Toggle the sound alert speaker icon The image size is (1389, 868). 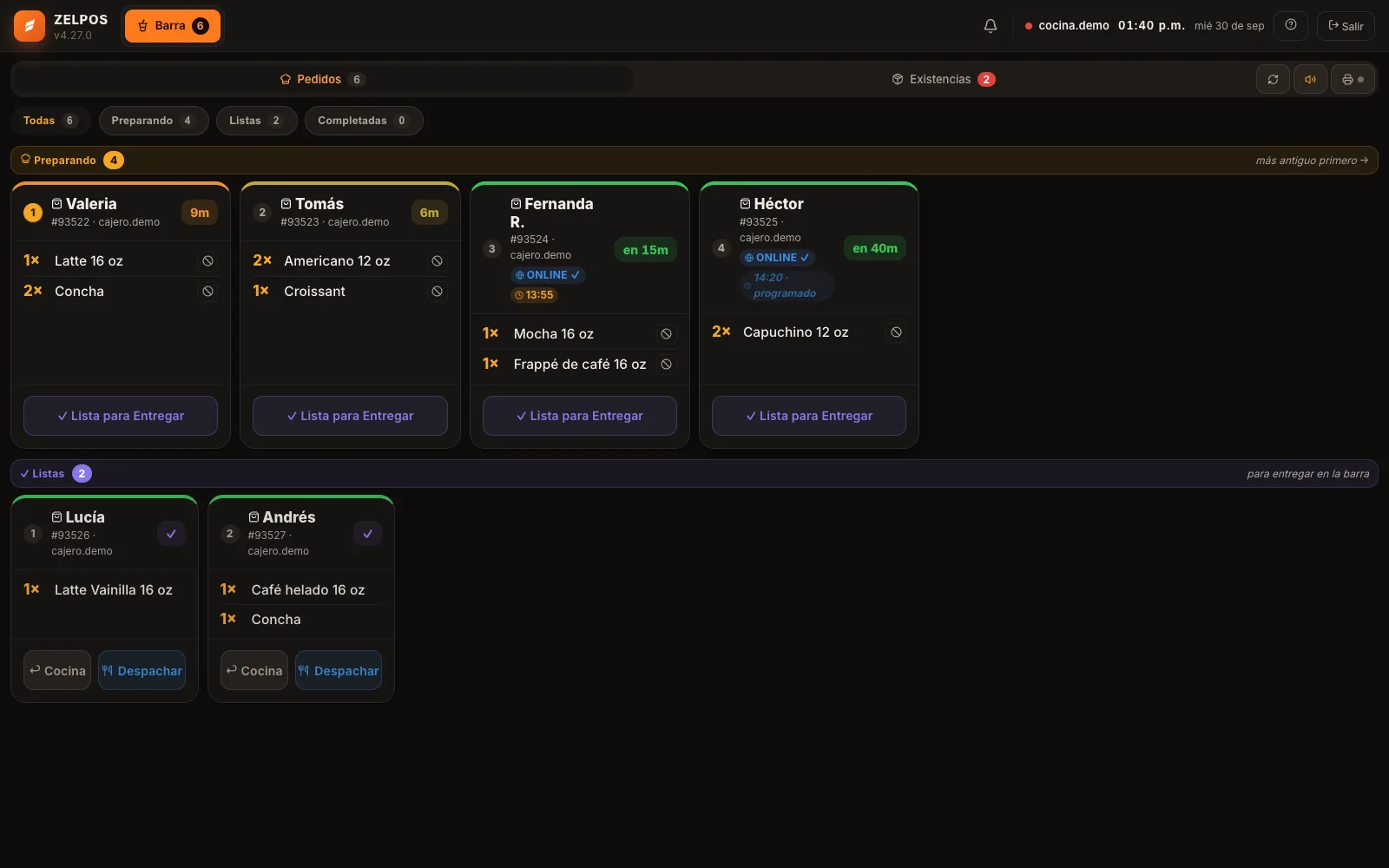click(x=1311, y=79)
